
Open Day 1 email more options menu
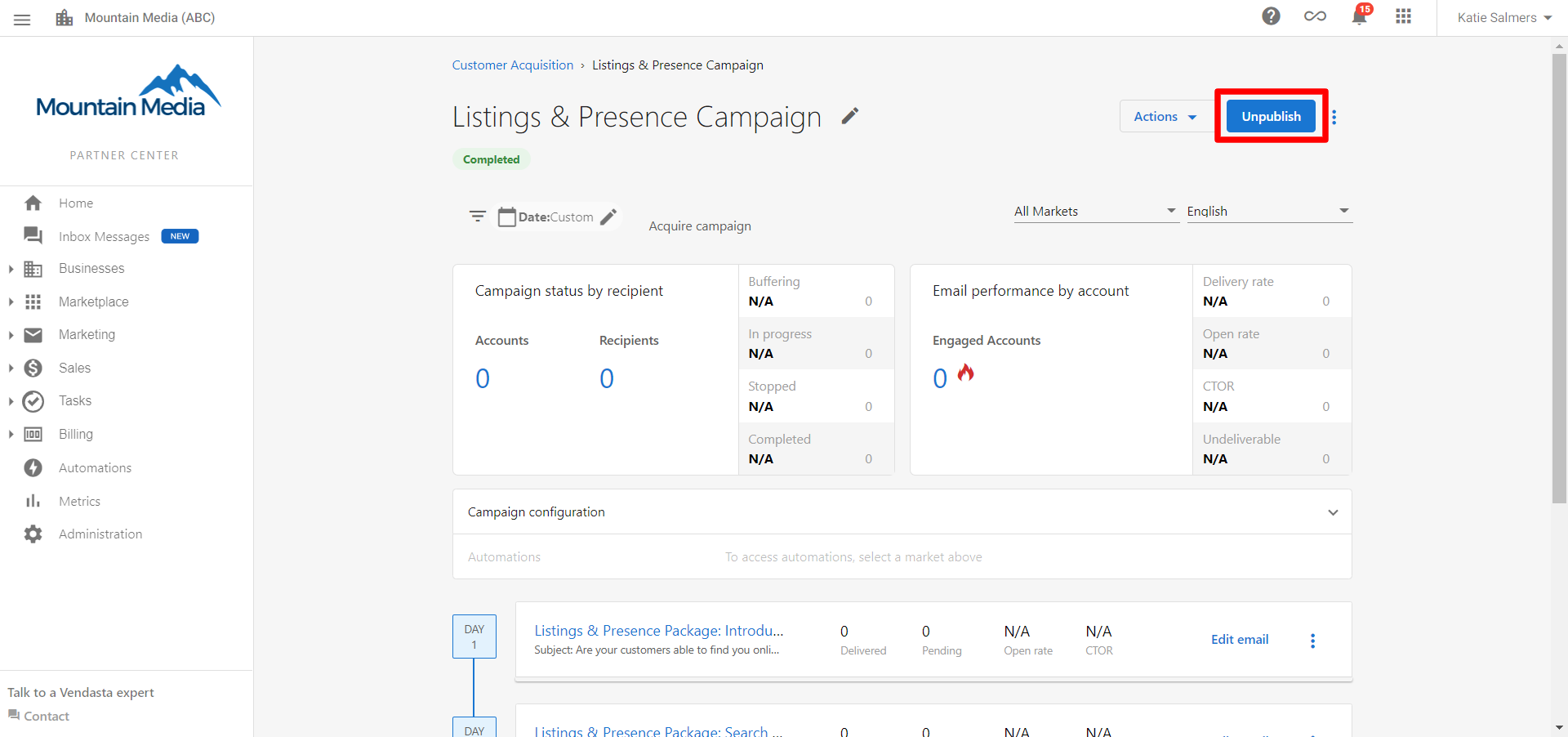(1312, 641)
